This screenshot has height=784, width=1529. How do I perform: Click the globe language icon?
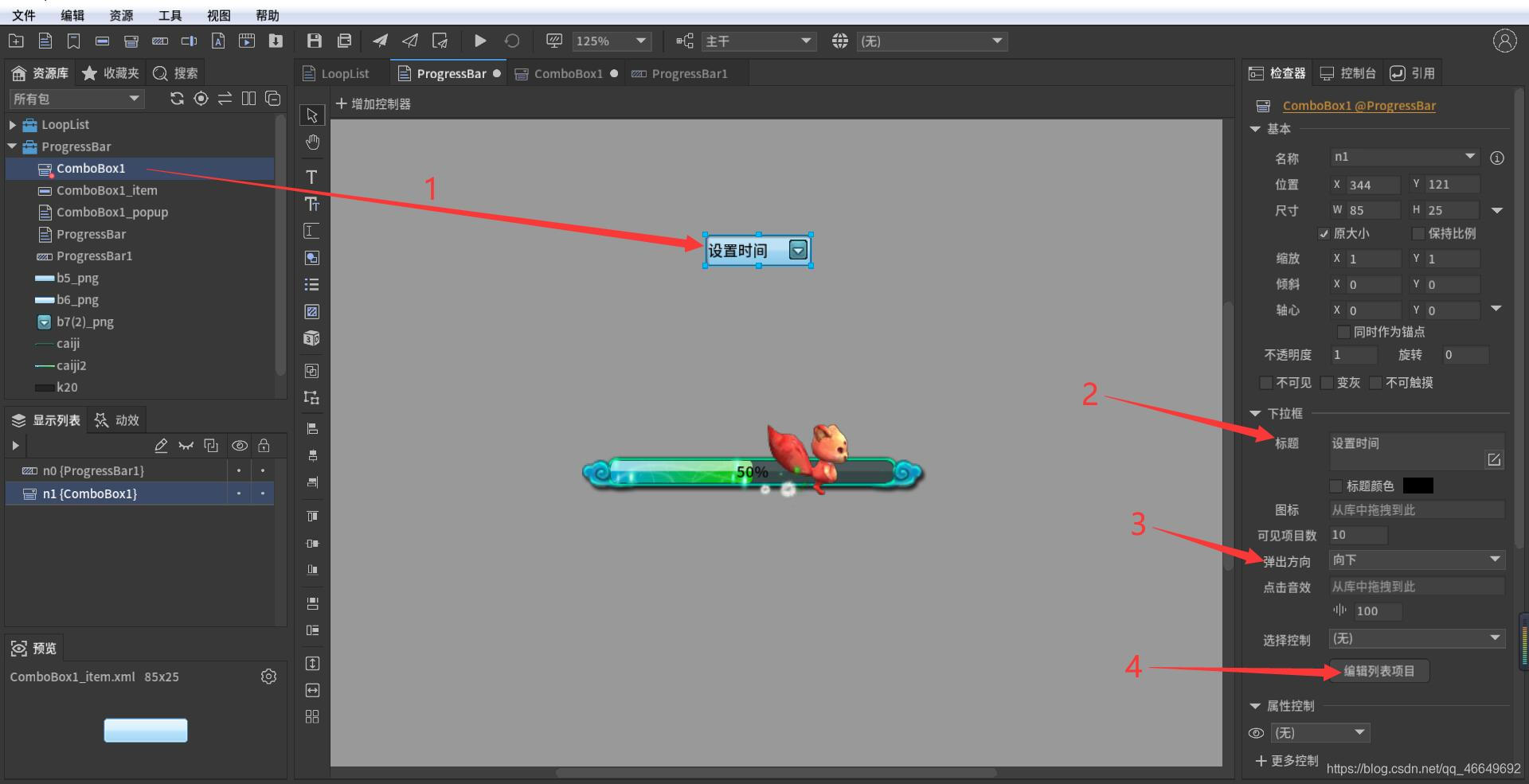(840, 41)
